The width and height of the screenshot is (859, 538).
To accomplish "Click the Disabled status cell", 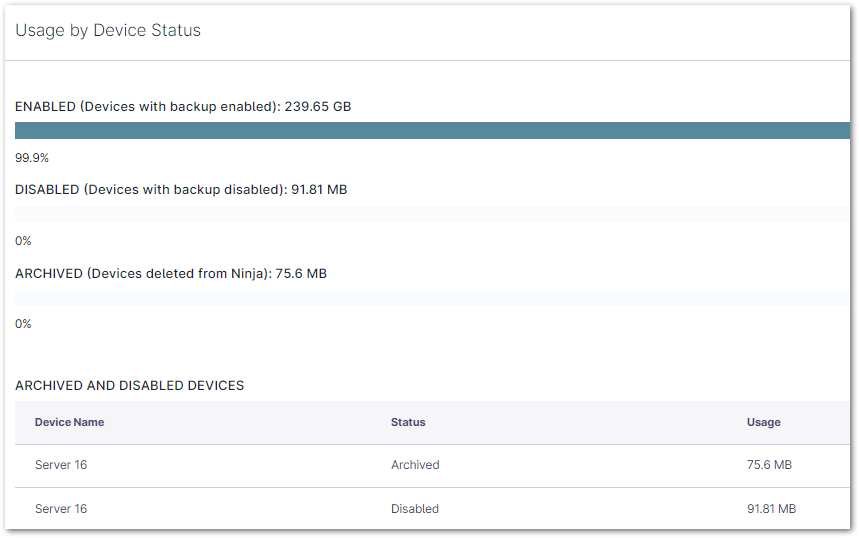I will (415, 509).
